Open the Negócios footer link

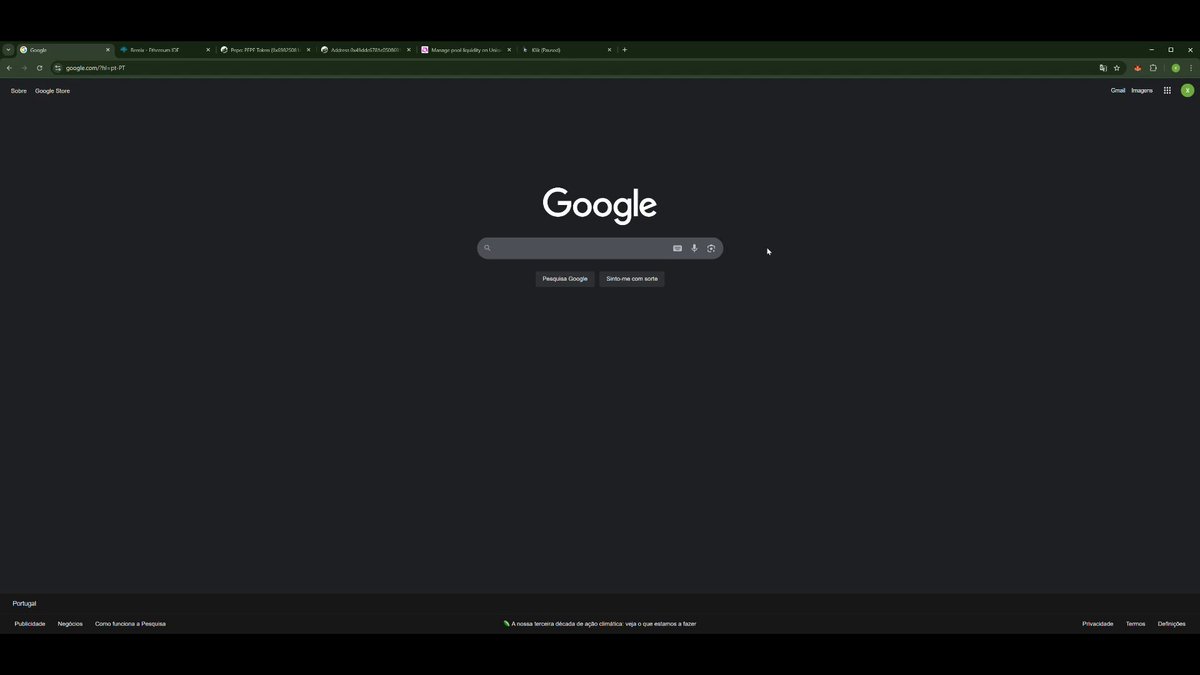70,624
